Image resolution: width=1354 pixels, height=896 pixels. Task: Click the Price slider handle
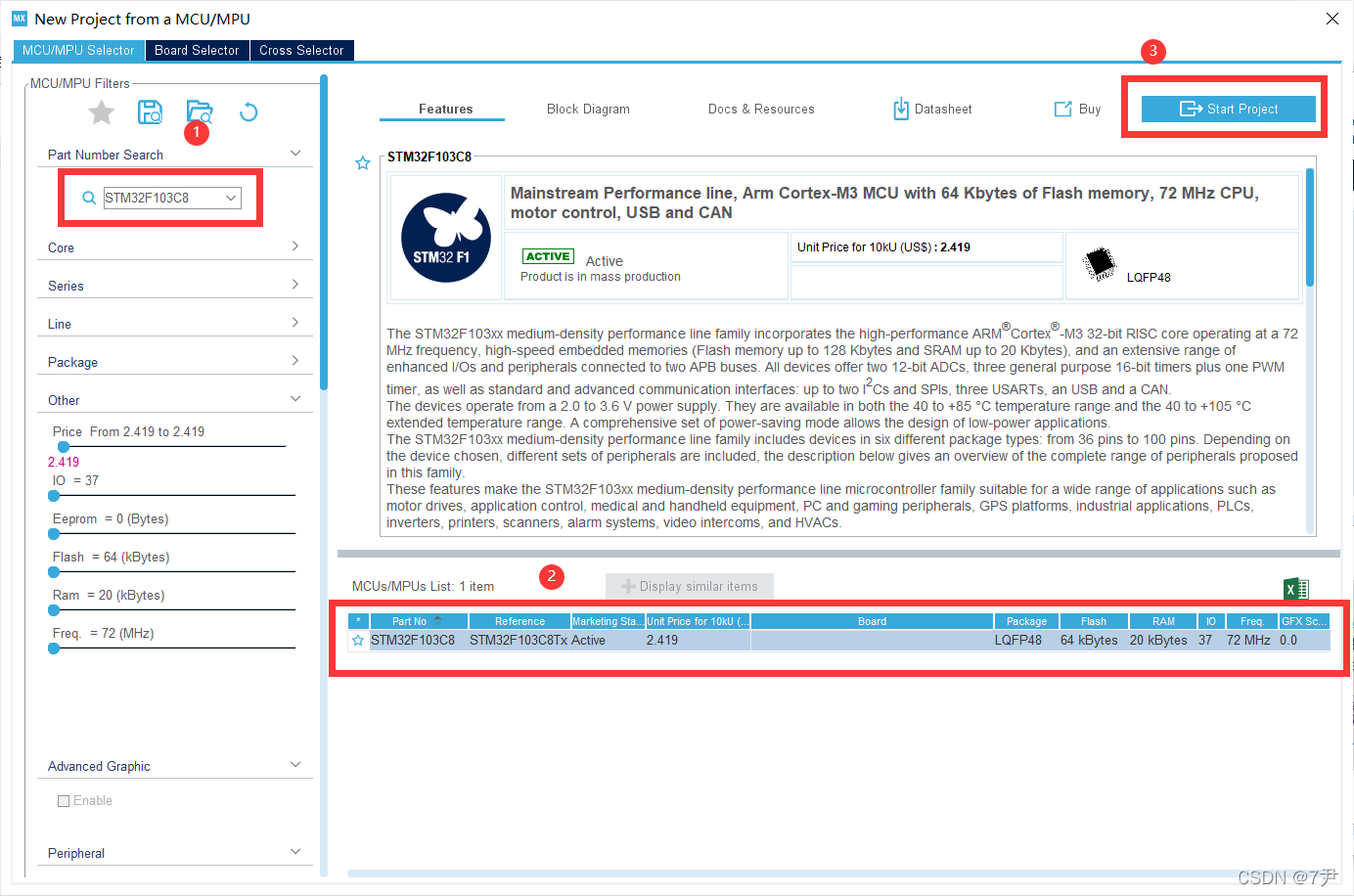click(x=63, y=447)
